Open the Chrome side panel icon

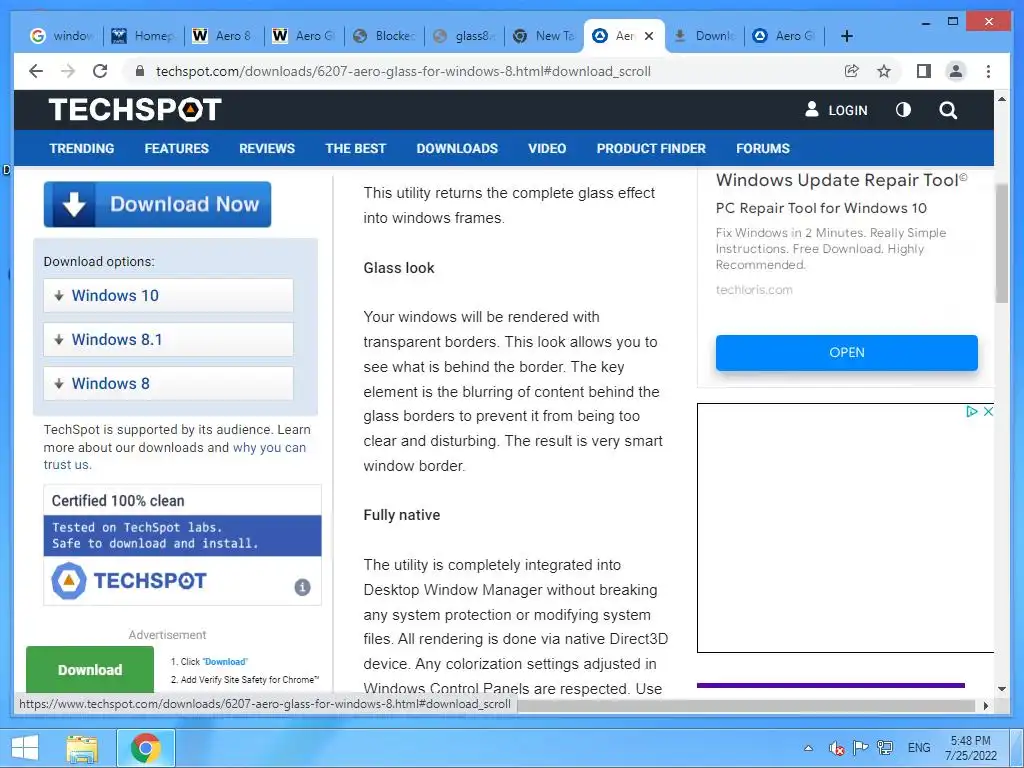(923, 71)
